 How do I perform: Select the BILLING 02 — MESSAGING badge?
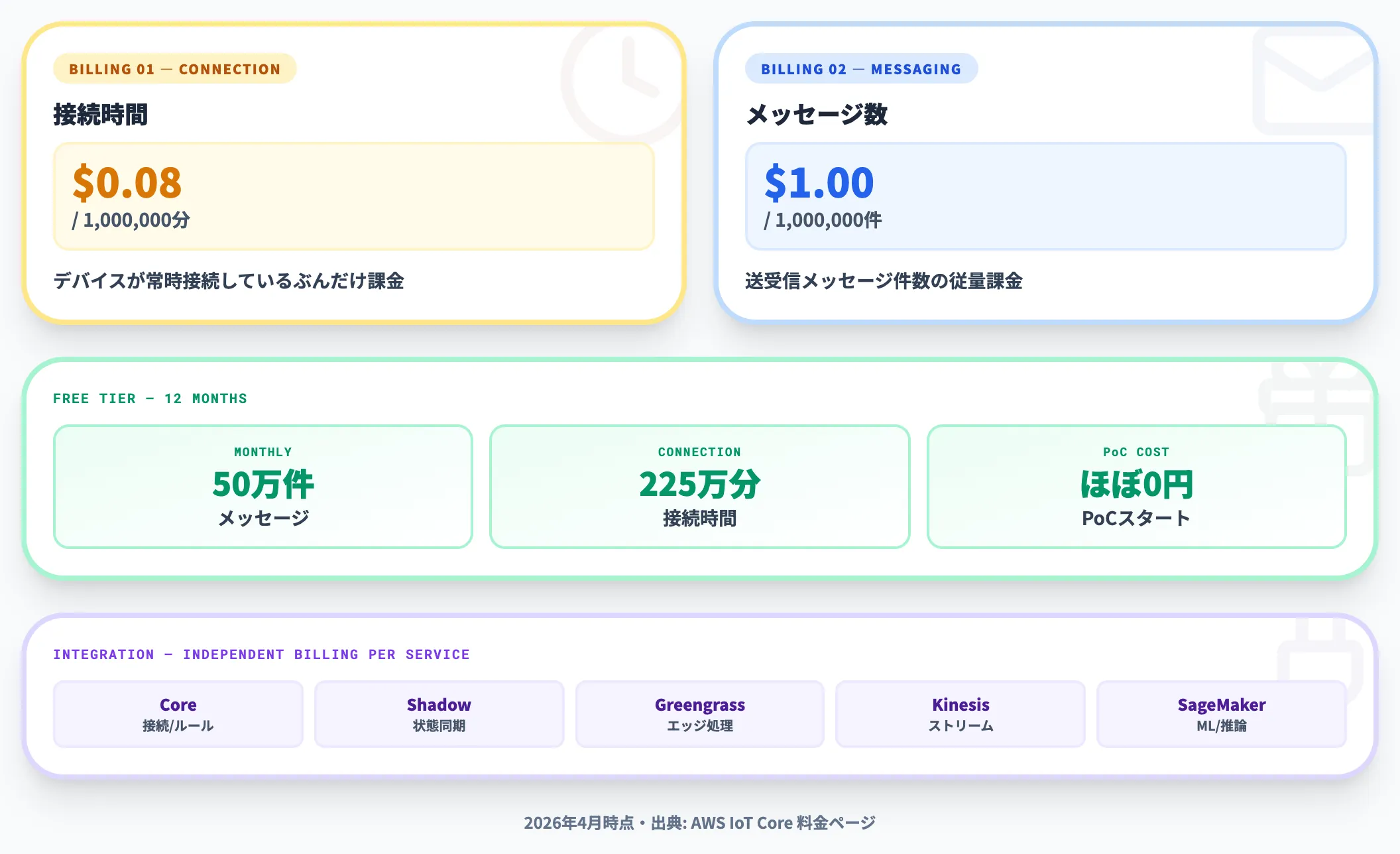pos(860,69)
